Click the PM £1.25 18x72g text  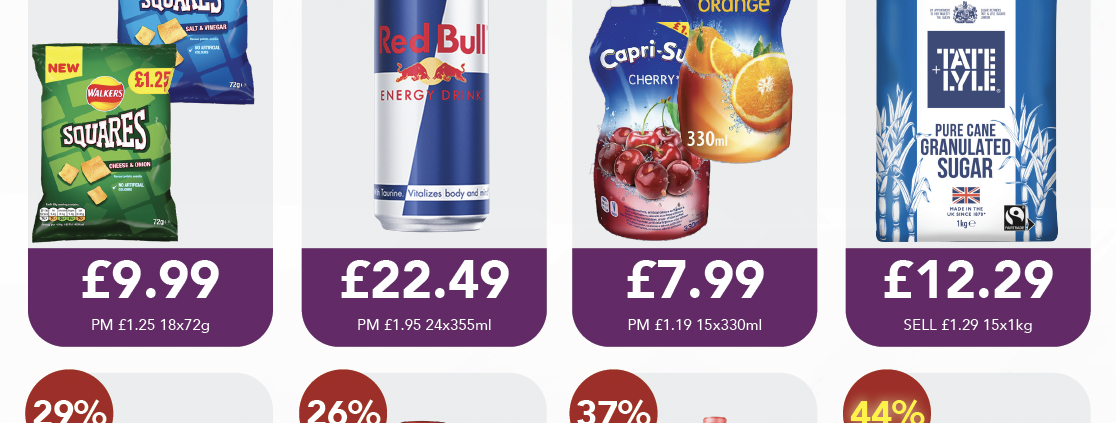(150, 325)
